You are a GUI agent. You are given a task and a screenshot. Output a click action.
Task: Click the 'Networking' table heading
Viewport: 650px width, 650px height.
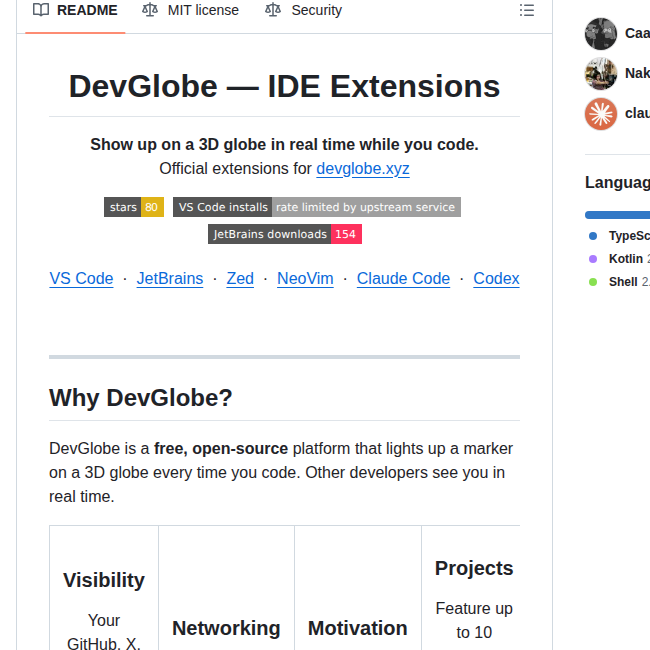click(226, 628)
